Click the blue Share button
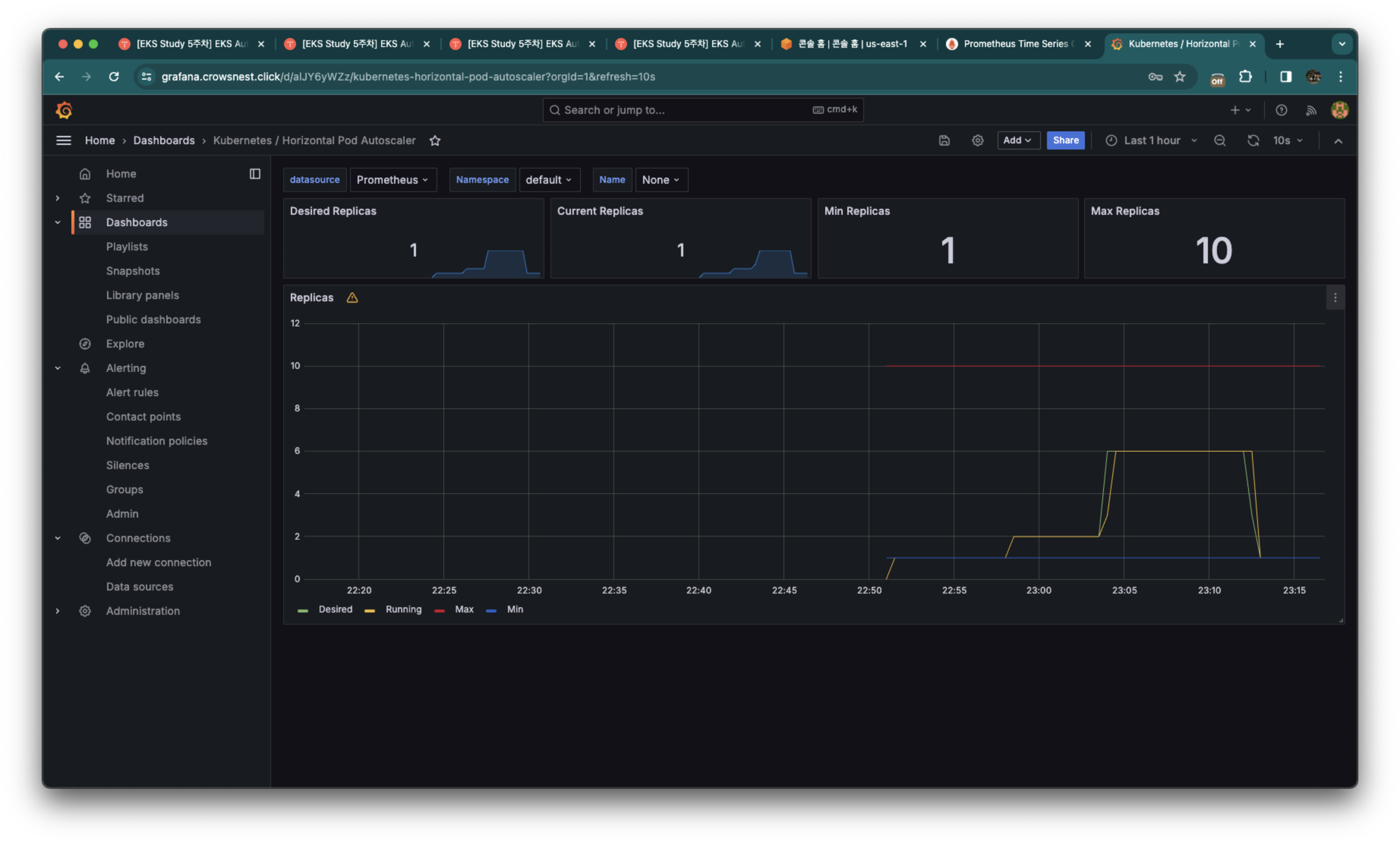 click(x=1065, y=140)
